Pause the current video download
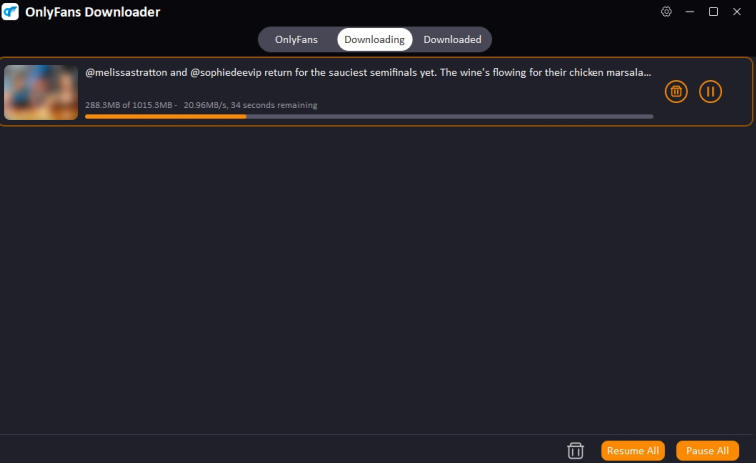Viewport: 756px width, 464px height. 710,92
